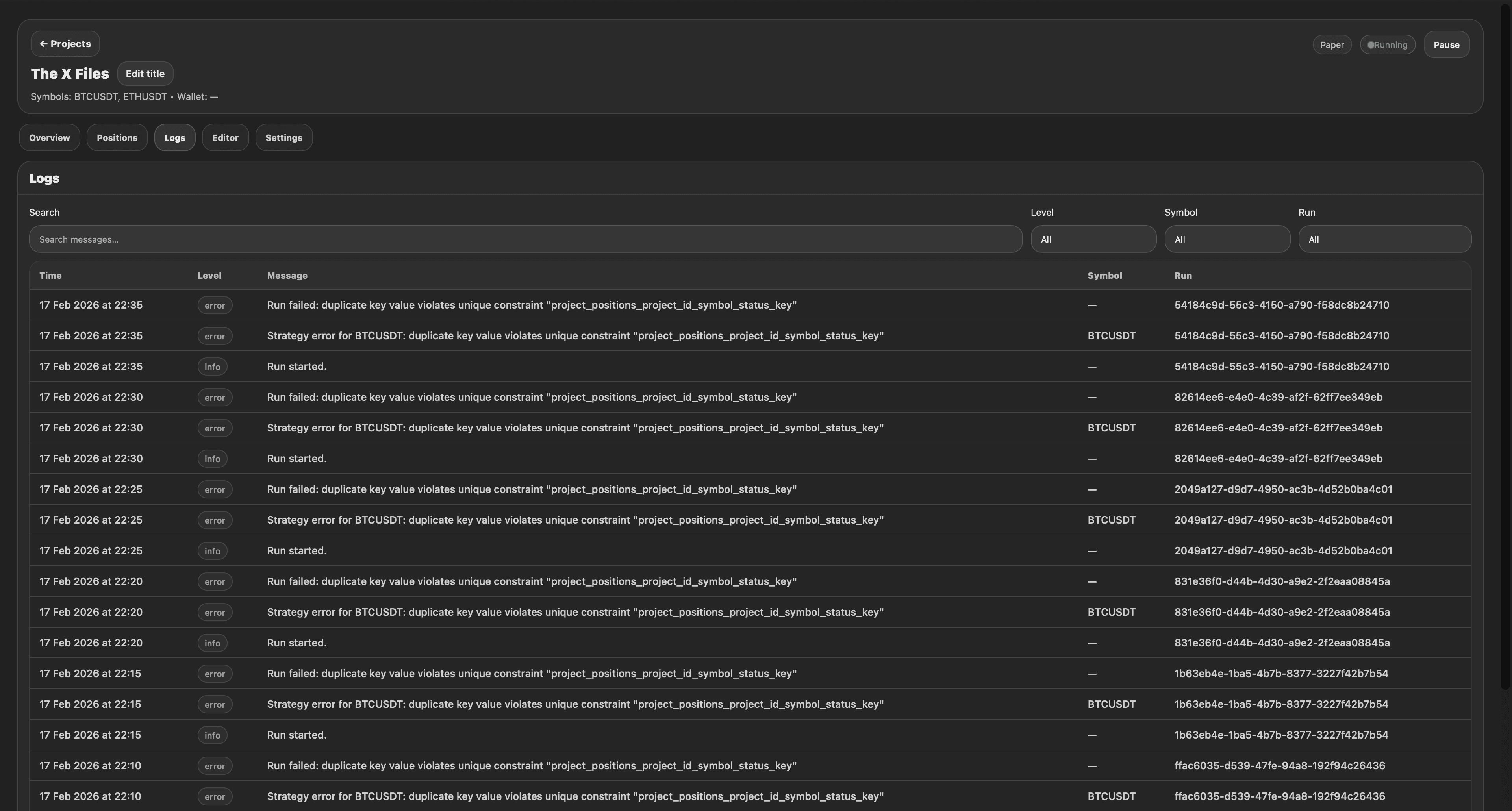This screenshot has height=811, width=1512.
Task: Click the Edit title button
Action: pos(145,73)
